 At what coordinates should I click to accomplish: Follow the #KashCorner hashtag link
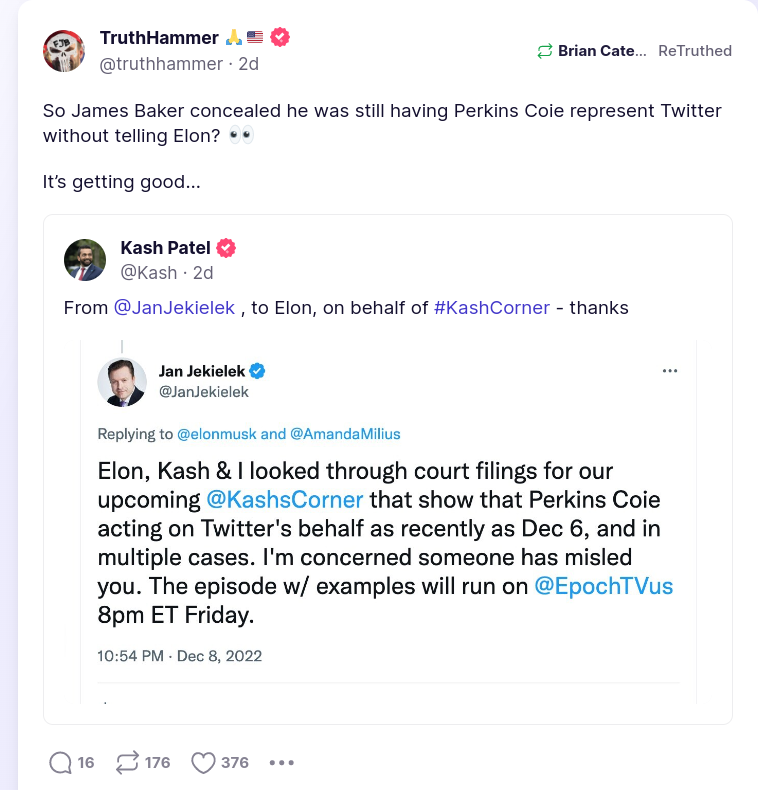492,308
